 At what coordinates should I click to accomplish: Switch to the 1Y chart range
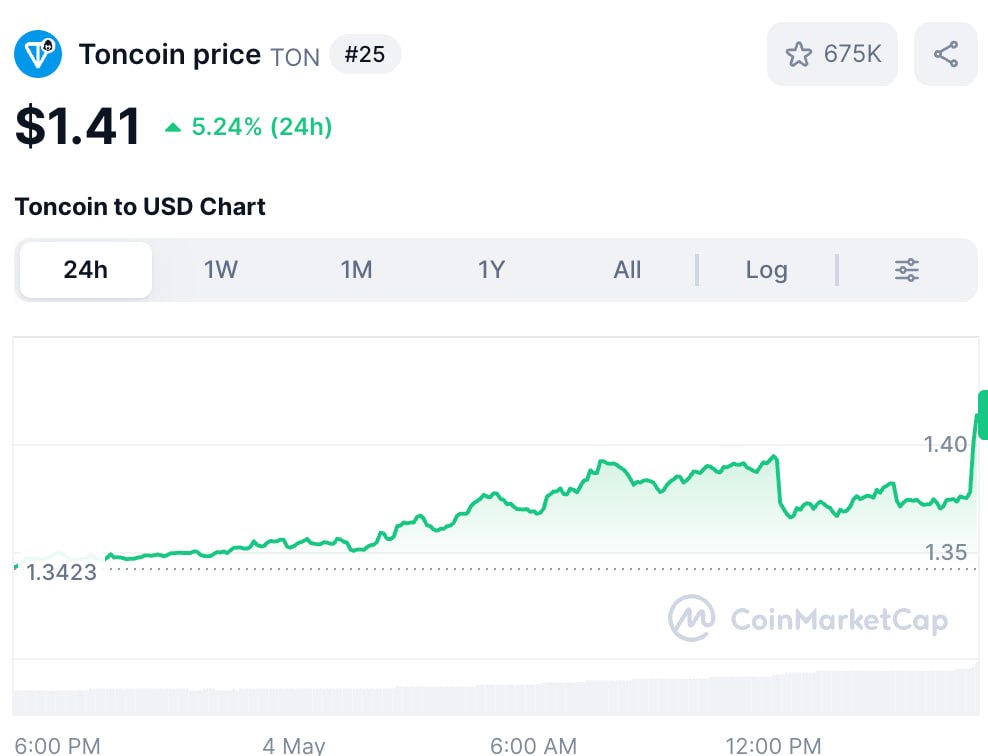pos(491,270)
